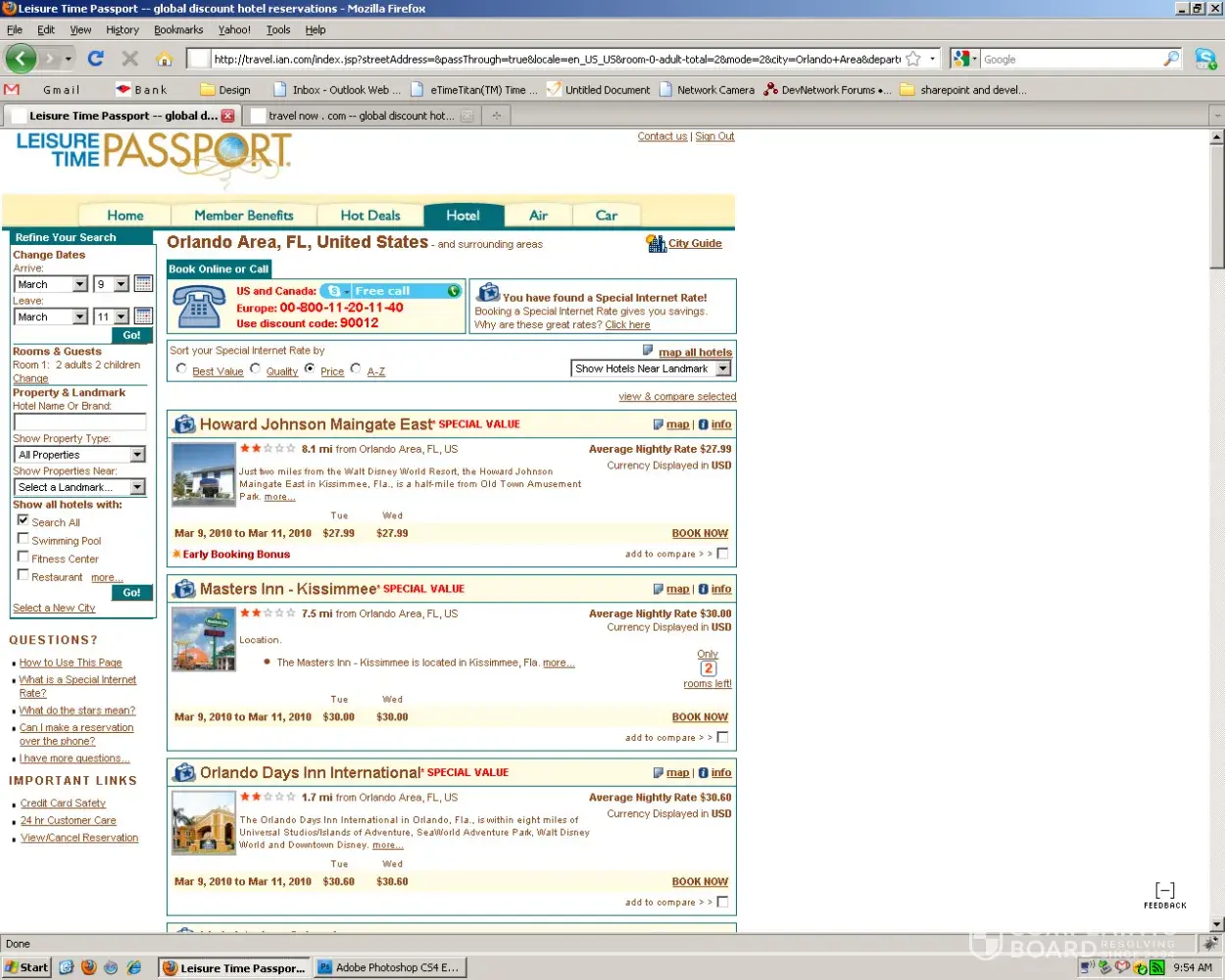The image size is (1225, 980).
Task: Check add to compare for Howard Johnson
Action: [722, 554]
